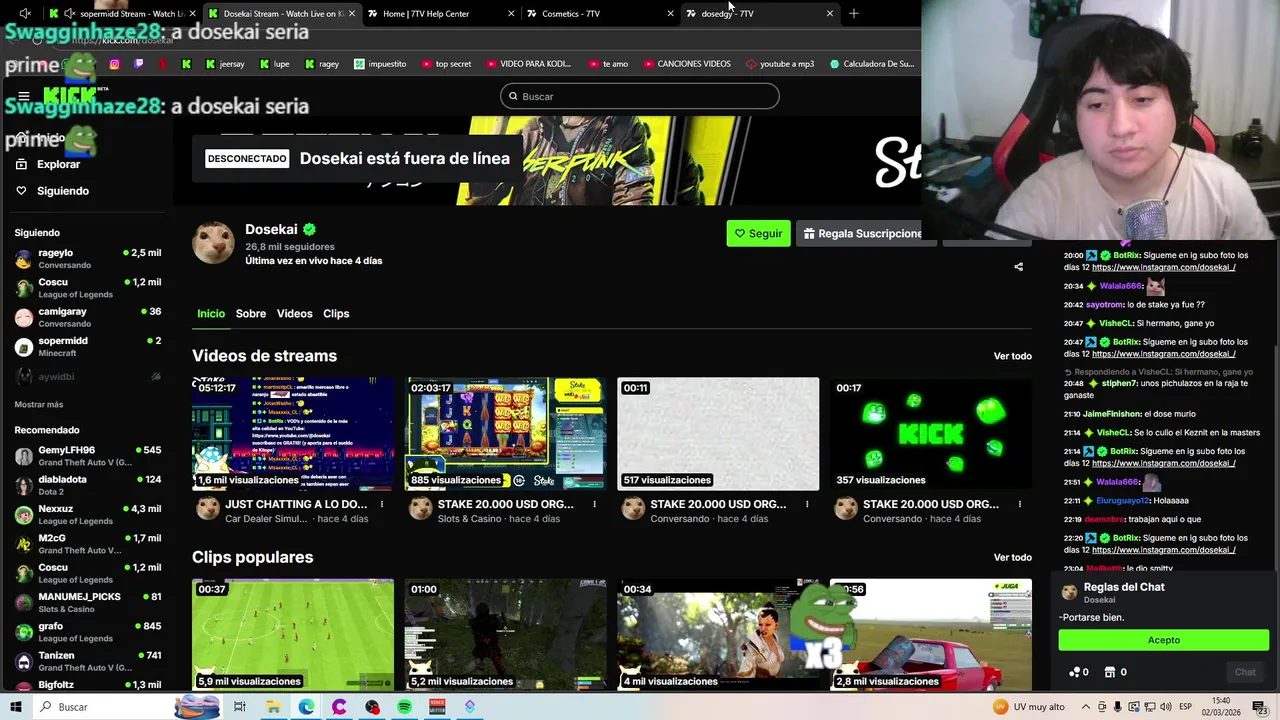This screenshot has height=720, width=1280.
Task: Open MANUMEJ_PICKS recommended channel
Action: coord(87,602)
